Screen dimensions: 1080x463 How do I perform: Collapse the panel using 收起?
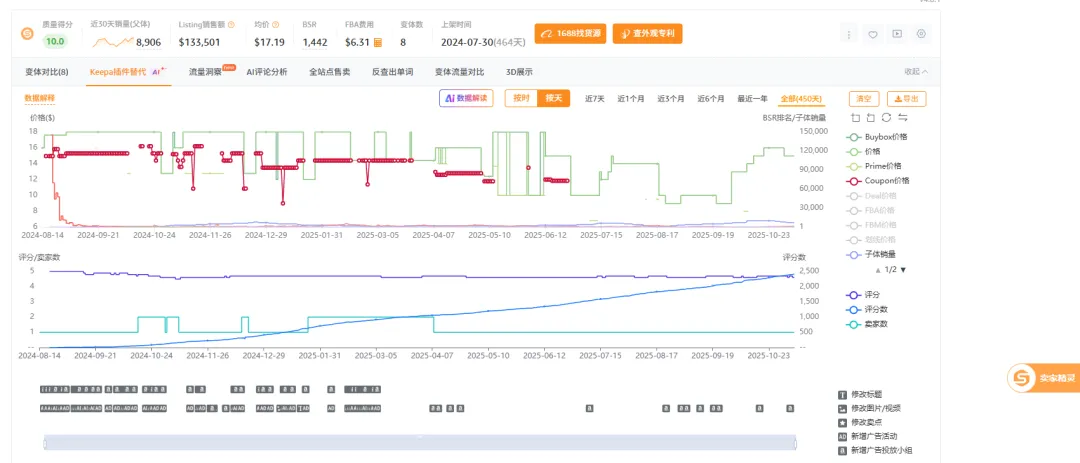tap(915, 72)
